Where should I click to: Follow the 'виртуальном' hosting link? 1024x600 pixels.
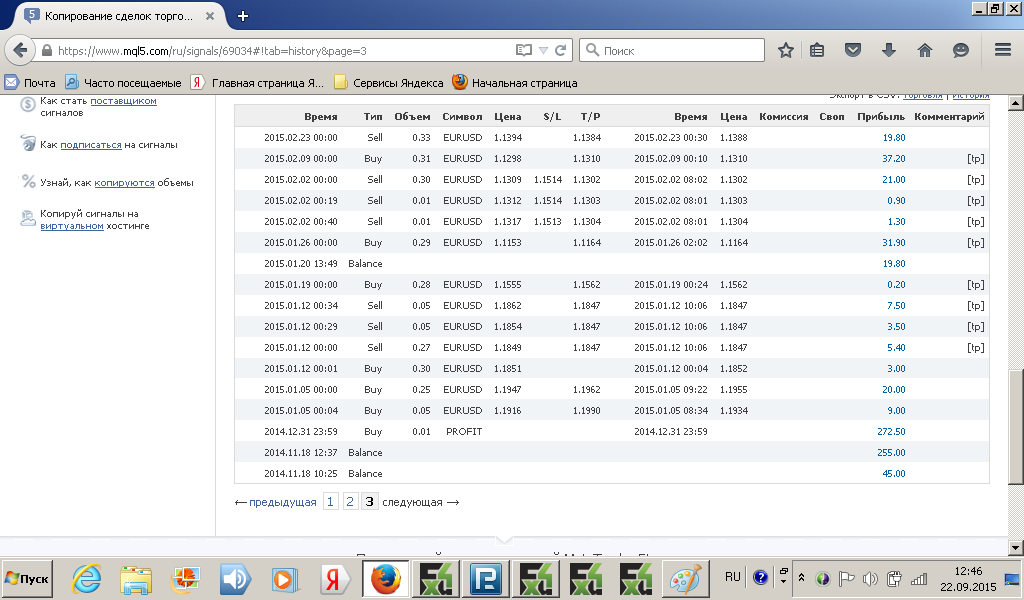click(x=72, y=226)
